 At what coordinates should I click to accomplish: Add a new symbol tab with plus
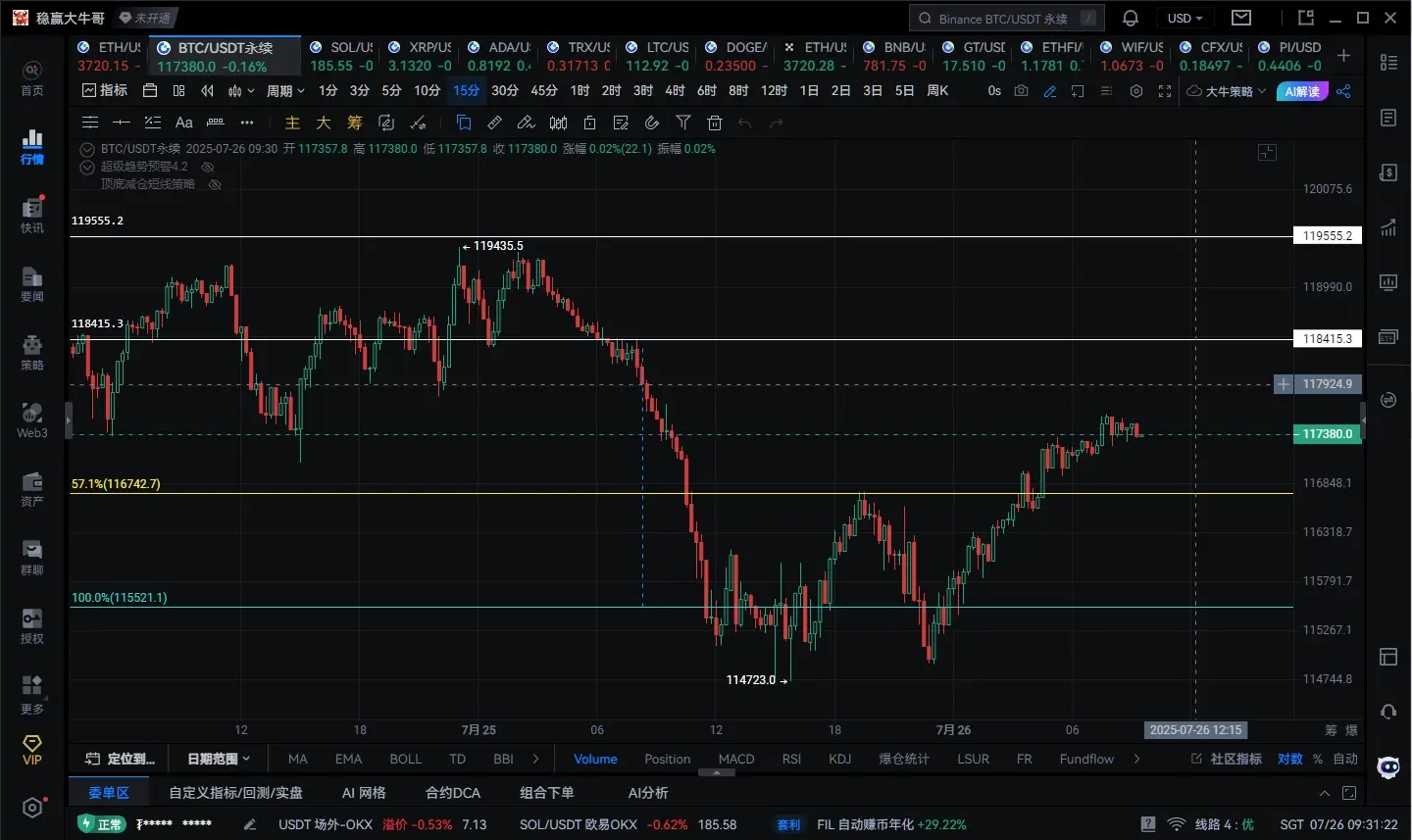coord(1343,56)
